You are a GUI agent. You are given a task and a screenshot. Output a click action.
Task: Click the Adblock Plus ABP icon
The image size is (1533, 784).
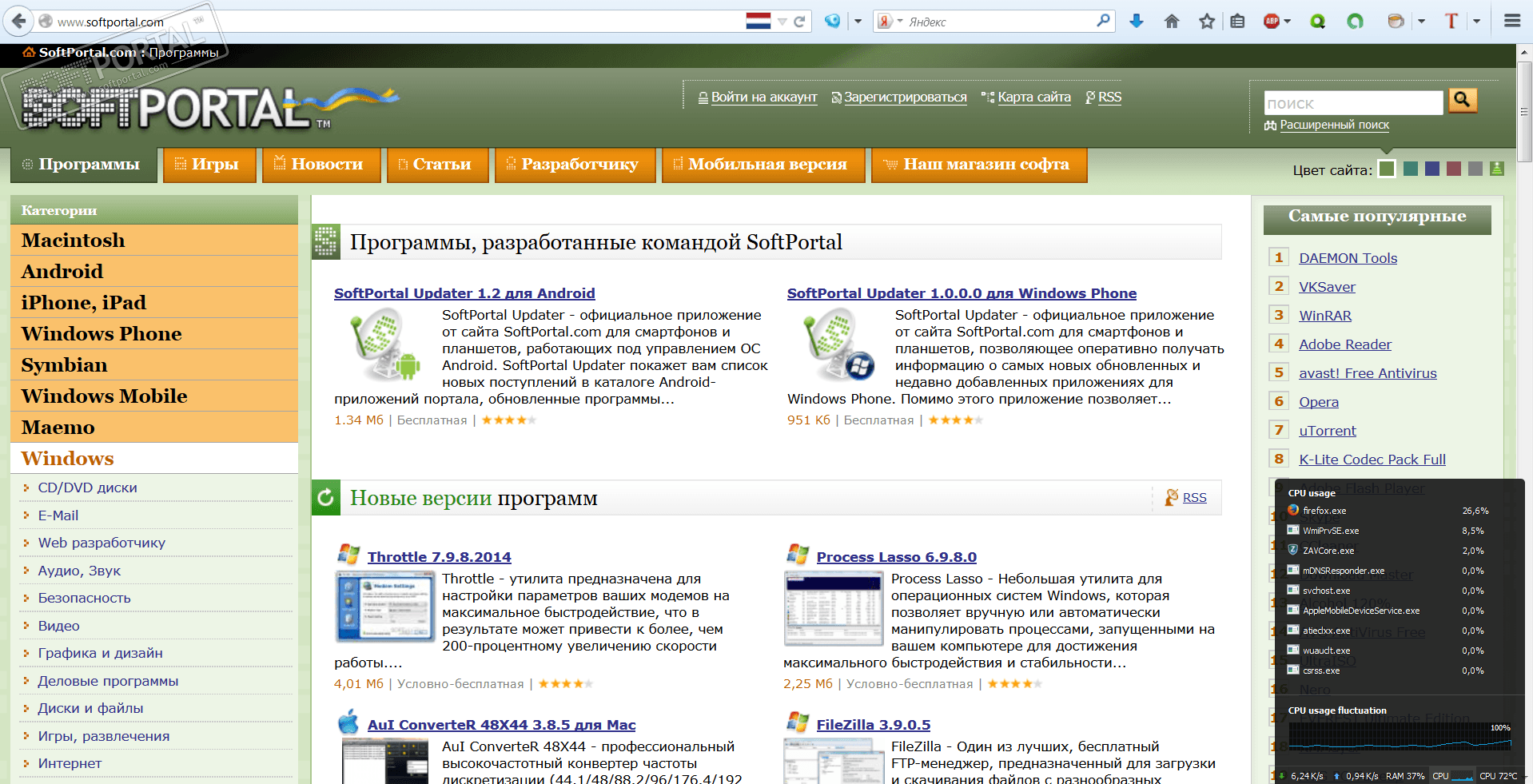1272,22
